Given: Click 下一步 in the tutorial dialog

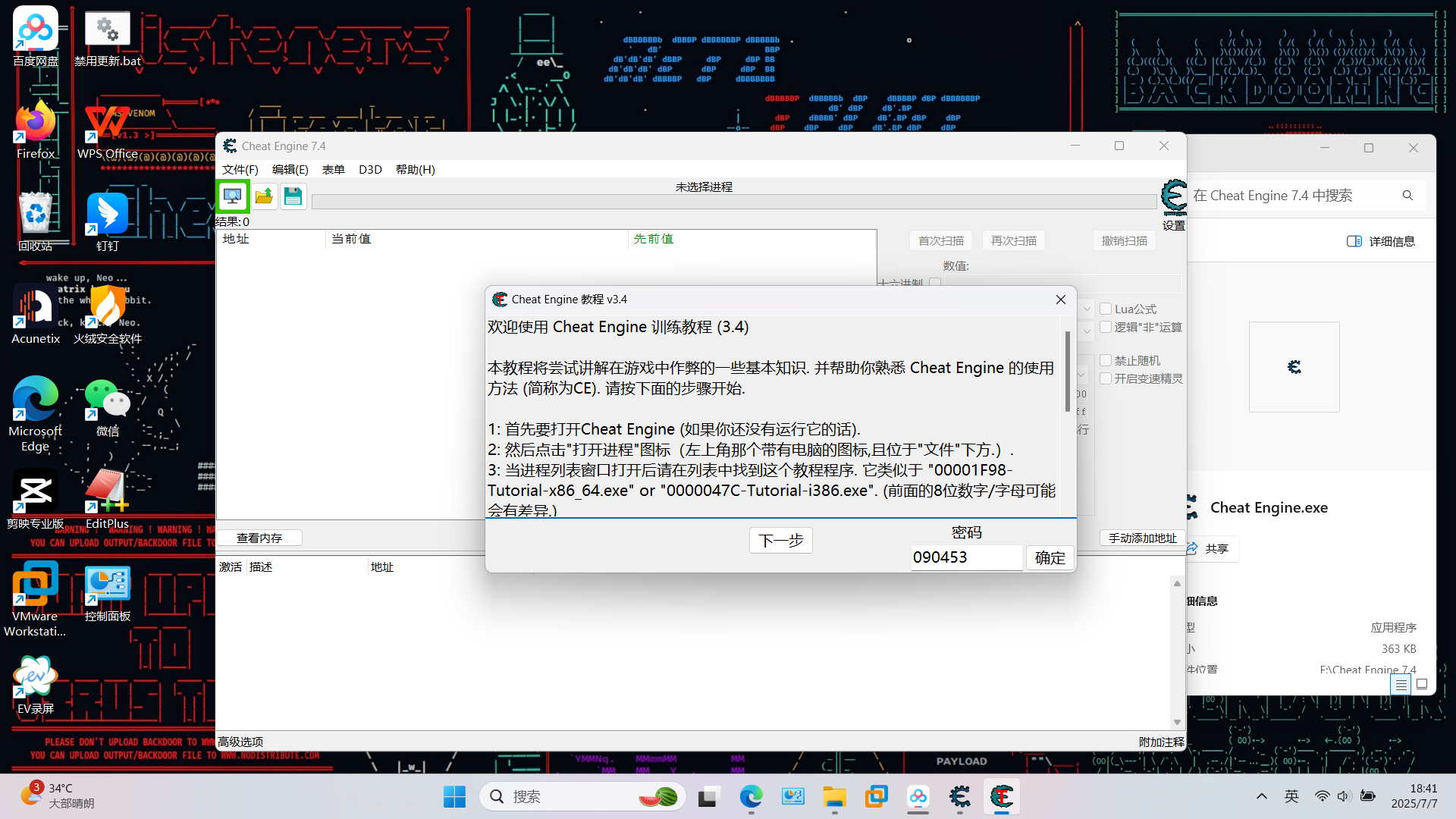Looking at the screenshot, I should 781,540.
